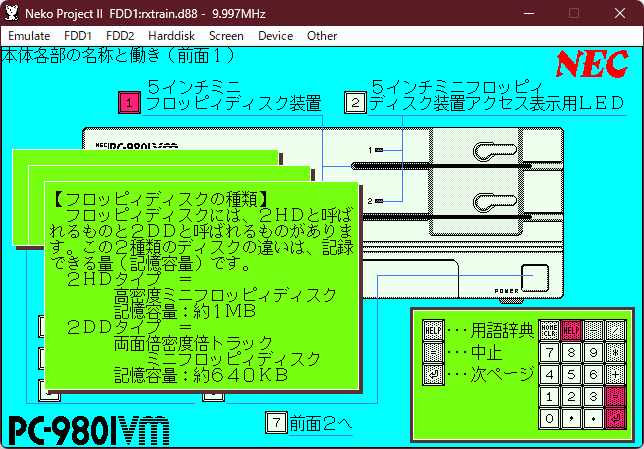Click keypad number 4 key
The image size is (644, 449).
click(x=549, y=375)
